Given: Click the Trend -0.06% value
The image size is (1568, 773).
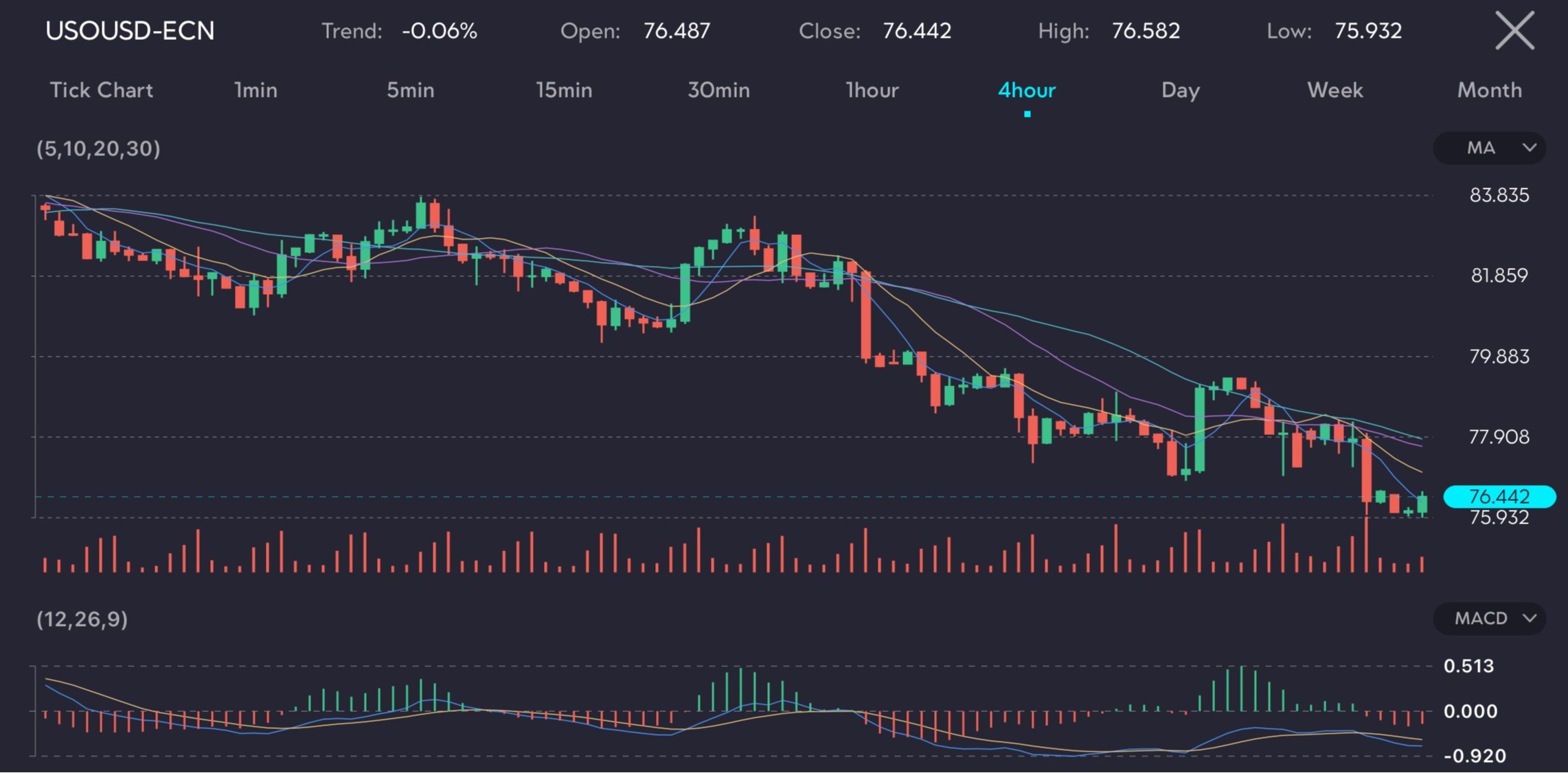Looking at the screenshot, I should tap(440, 31).
